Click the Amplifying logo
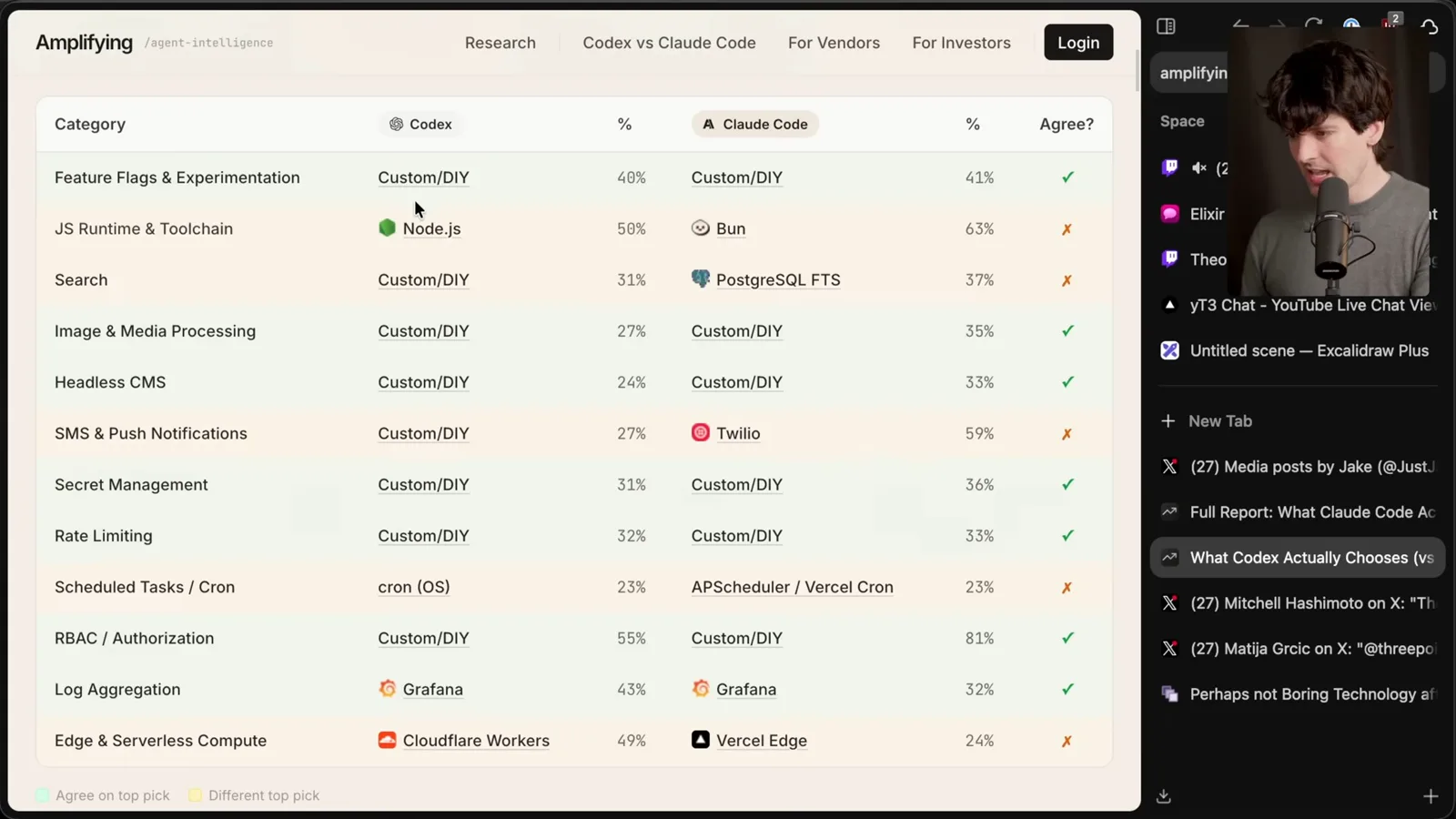The width and height of the screenshot is (1456, 819). coord(84,43)
